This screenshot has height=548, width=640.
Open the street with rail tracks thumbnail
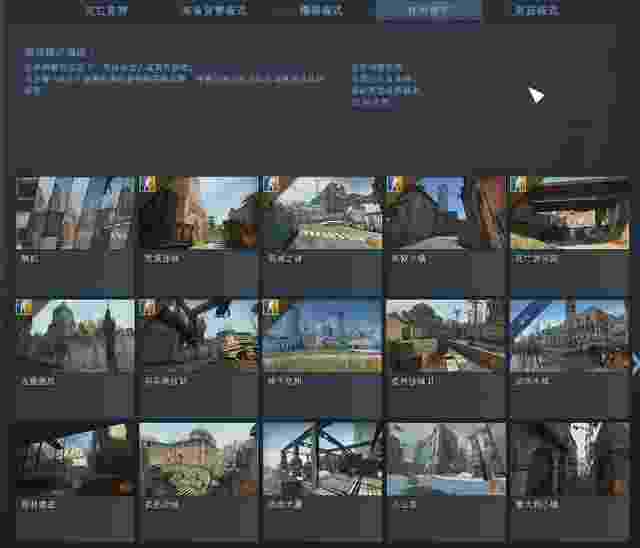click(x=447, y=336)
